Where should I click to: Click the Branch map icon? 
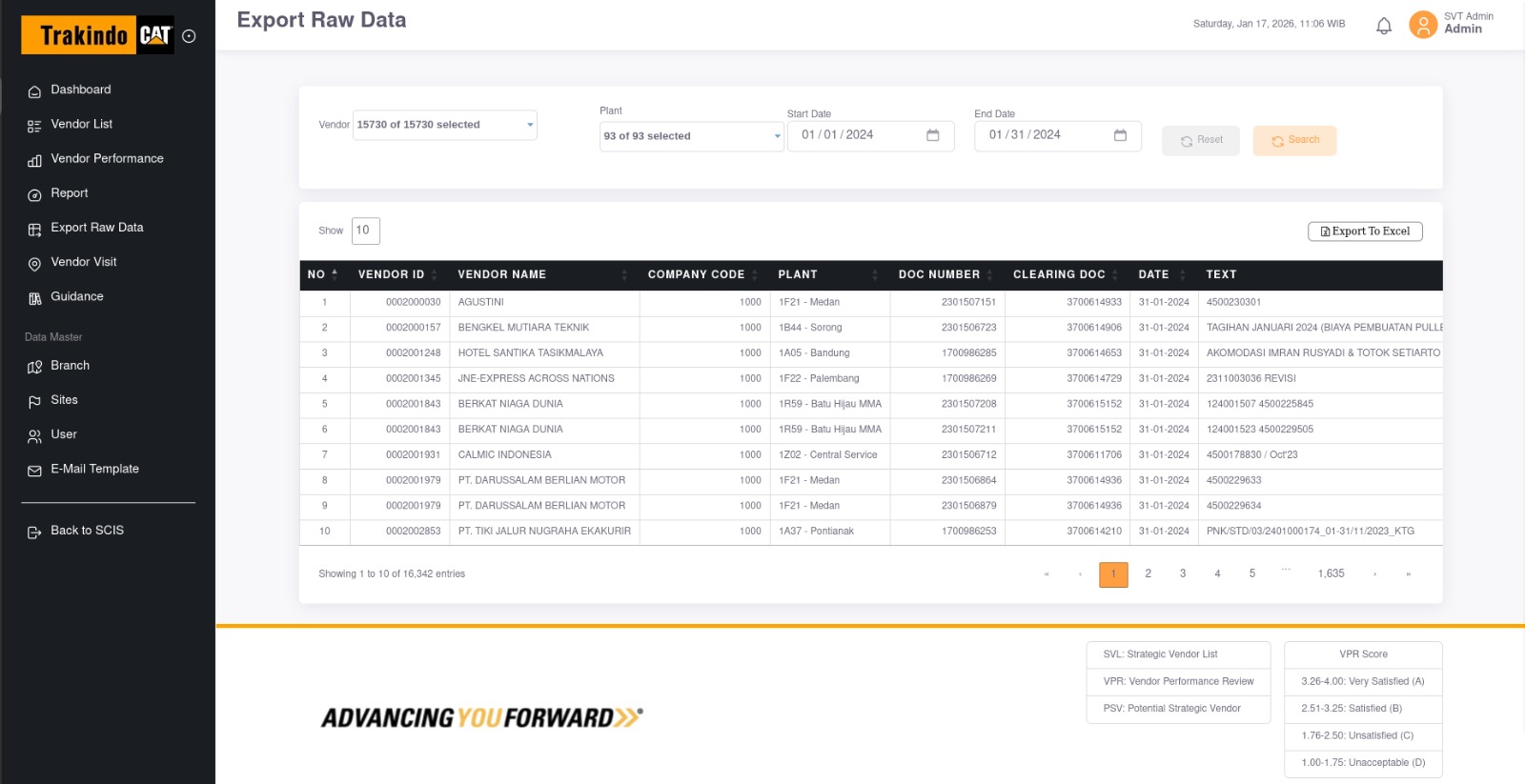(x=34, y=367)
